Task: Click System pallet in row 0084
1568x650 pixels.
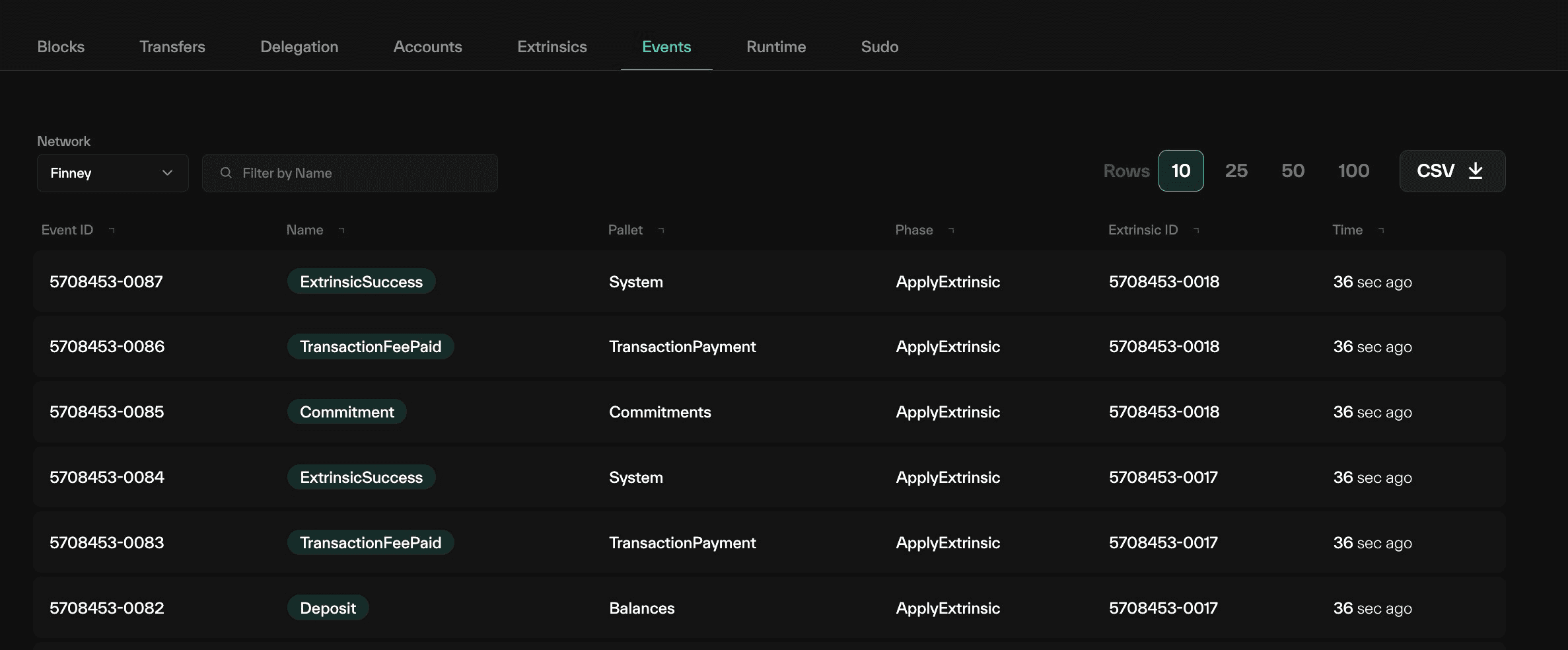Action: coord(636,478)
